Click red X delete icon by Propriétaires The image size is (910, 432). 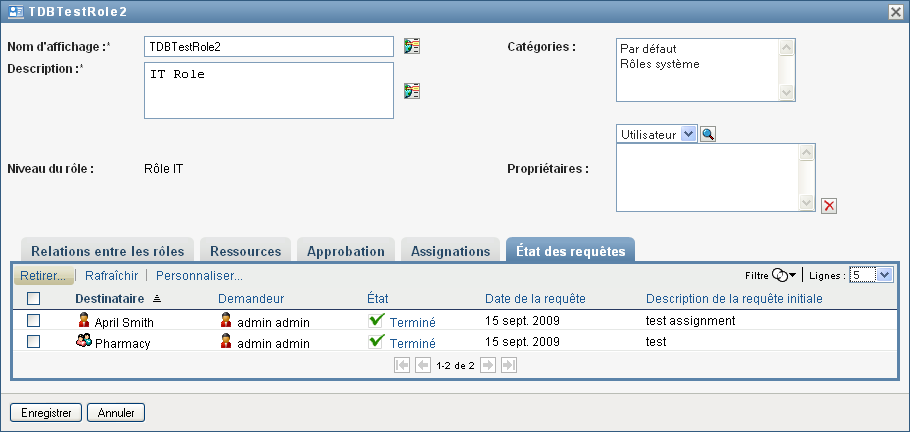(x=829, y=206)
